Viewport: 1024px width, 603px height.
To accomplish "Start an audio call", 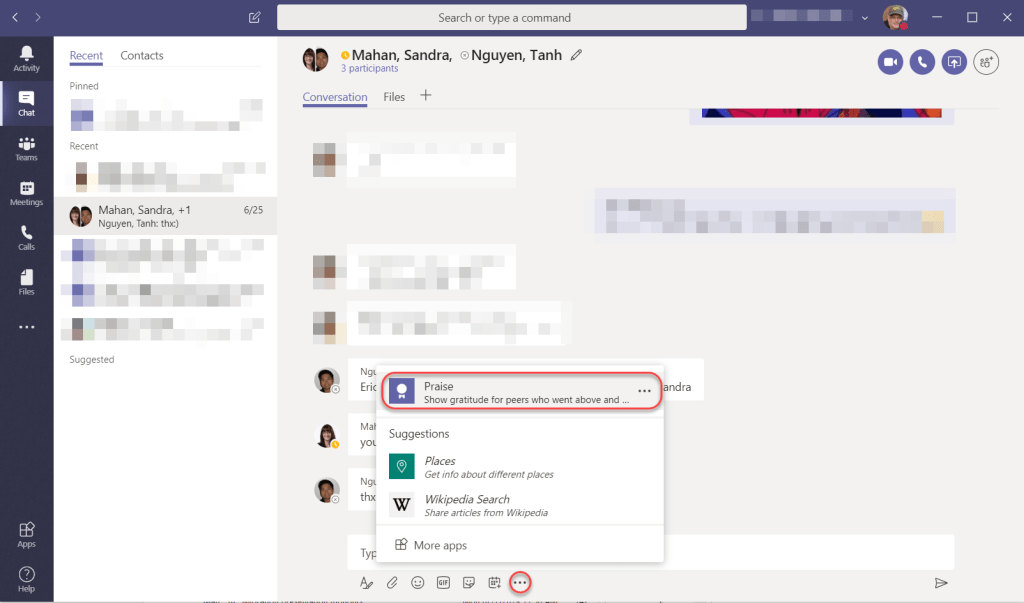I will coord(921,61).
